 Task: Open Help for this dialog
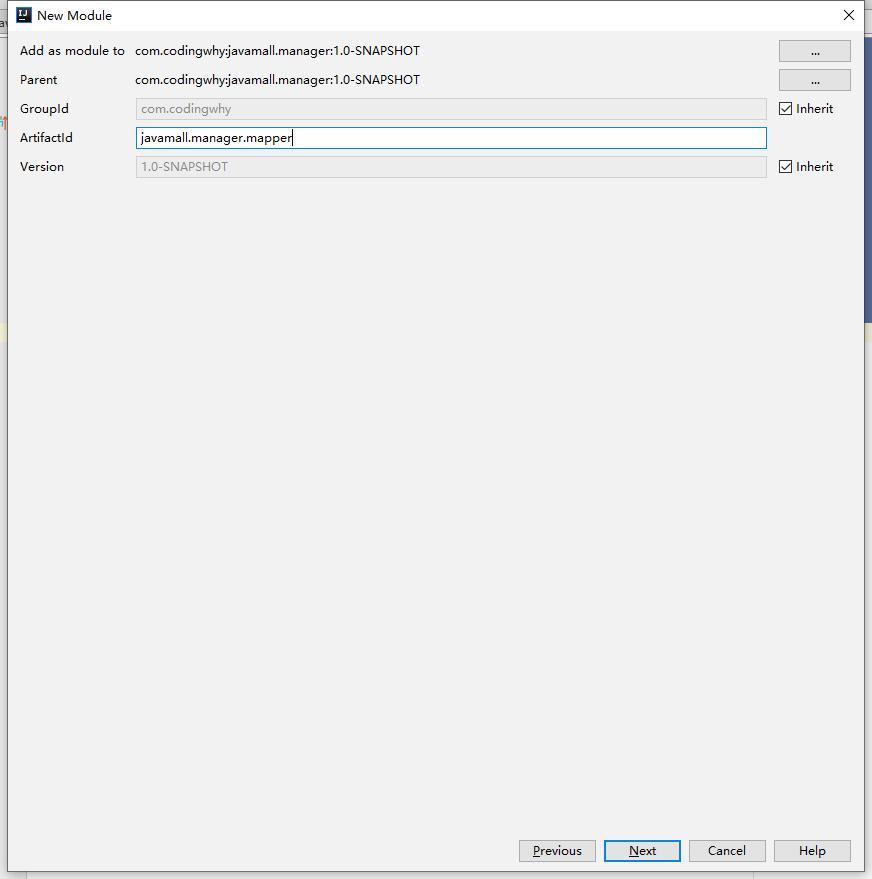(812, 851)
